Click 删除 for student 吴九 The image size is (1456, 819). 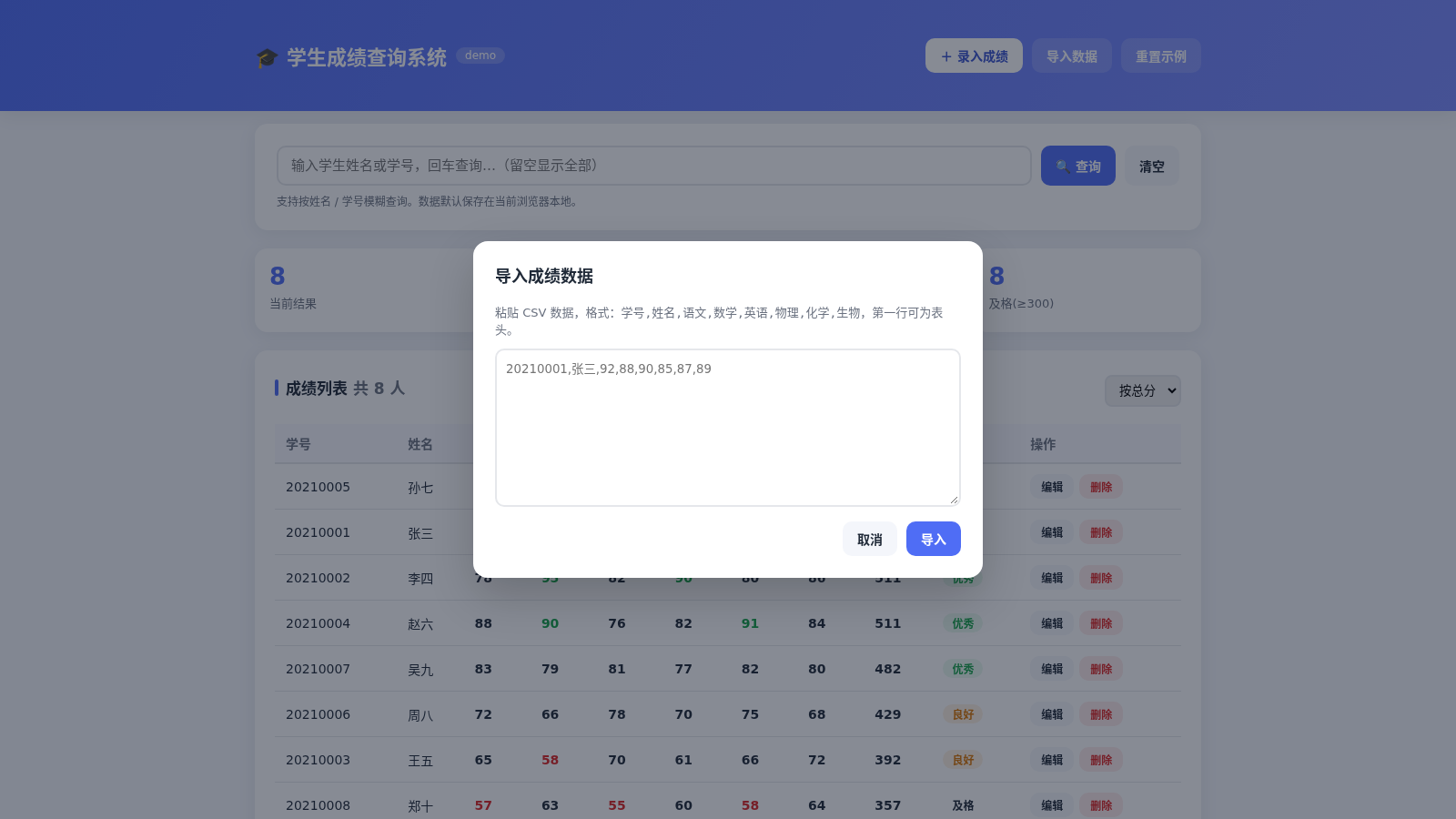pyautogui.click(x=1101, y=669)
